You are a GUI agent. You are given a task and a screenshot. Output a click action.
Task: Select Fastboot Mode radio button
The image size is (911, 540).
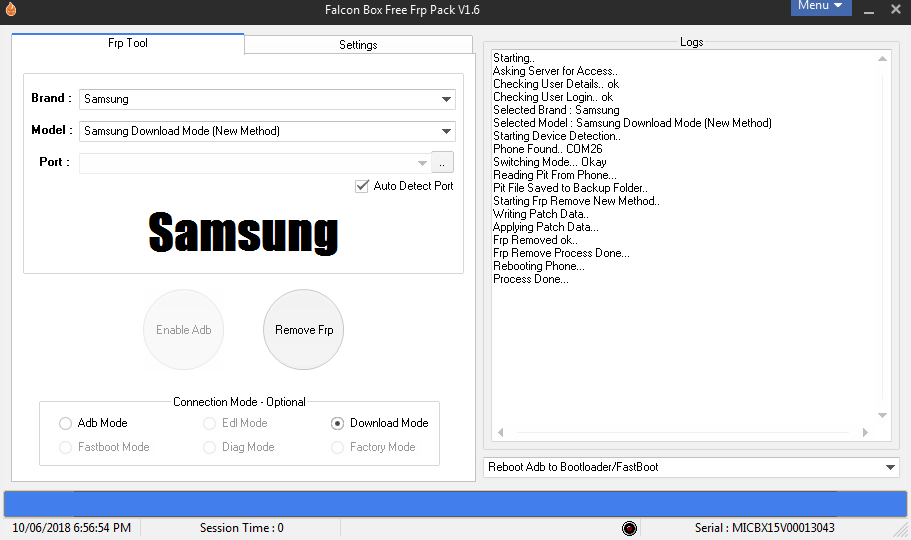coord(65,447)
